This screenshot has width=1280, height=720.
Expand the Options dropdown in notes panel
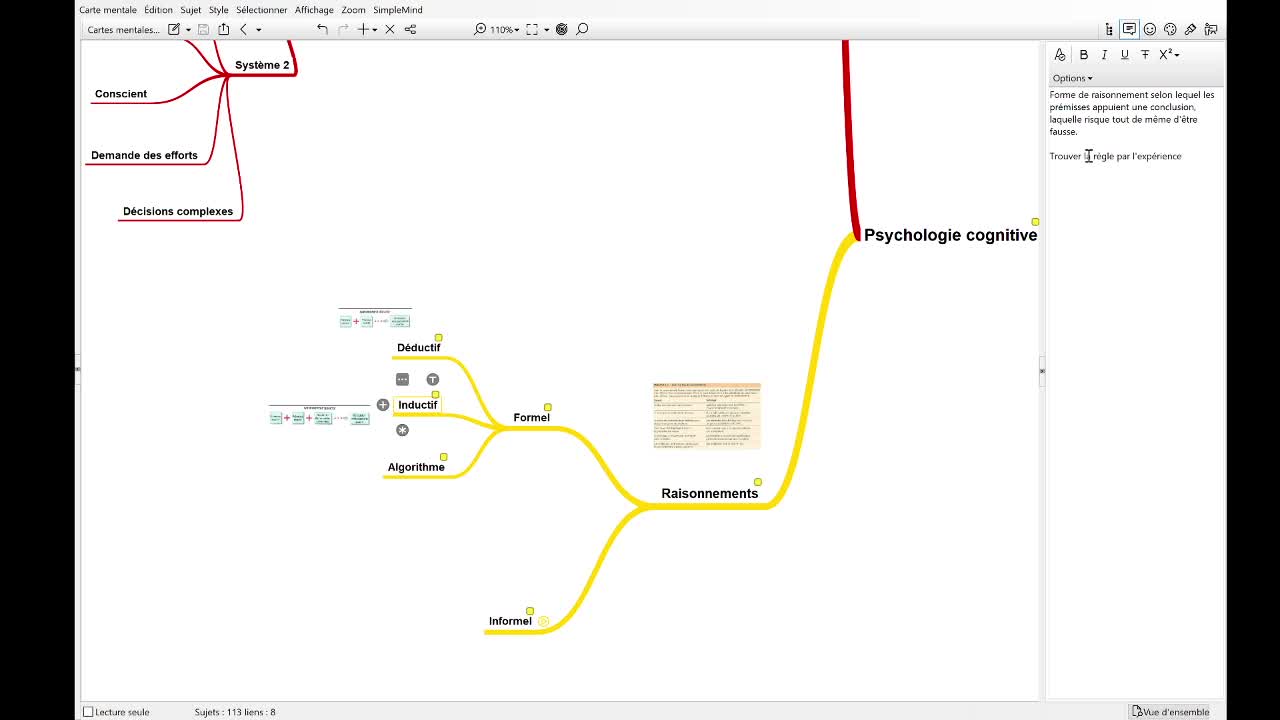pos(1072,78)
